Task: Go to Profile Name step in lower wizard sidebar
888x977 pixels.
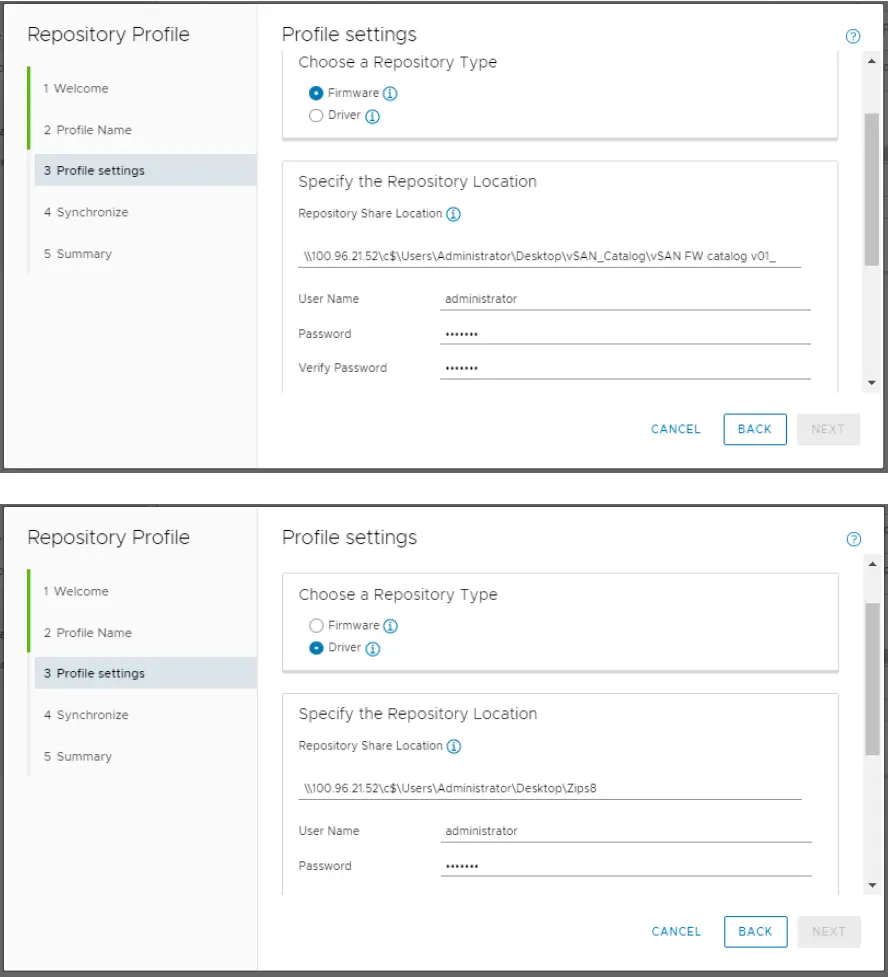Action: [87, 633]
